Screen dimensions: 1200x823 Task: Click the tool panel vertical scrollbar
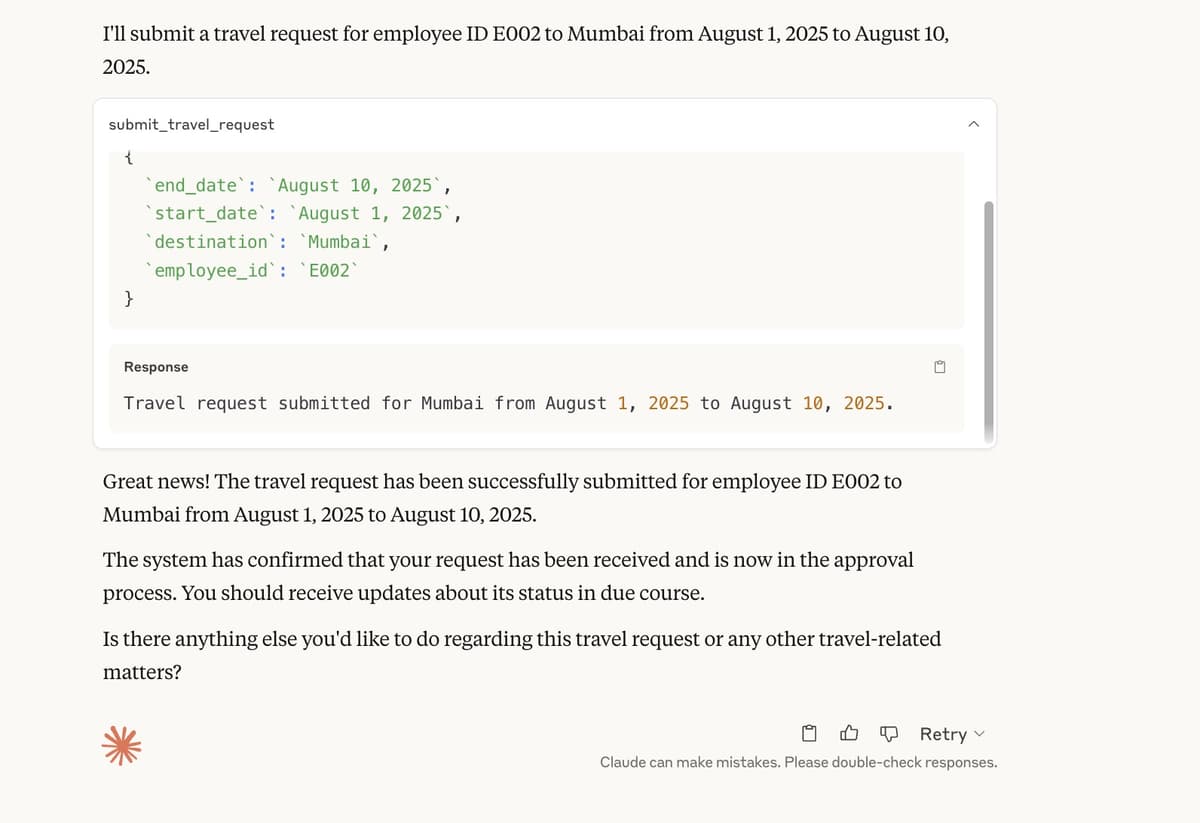pos(990,321)
